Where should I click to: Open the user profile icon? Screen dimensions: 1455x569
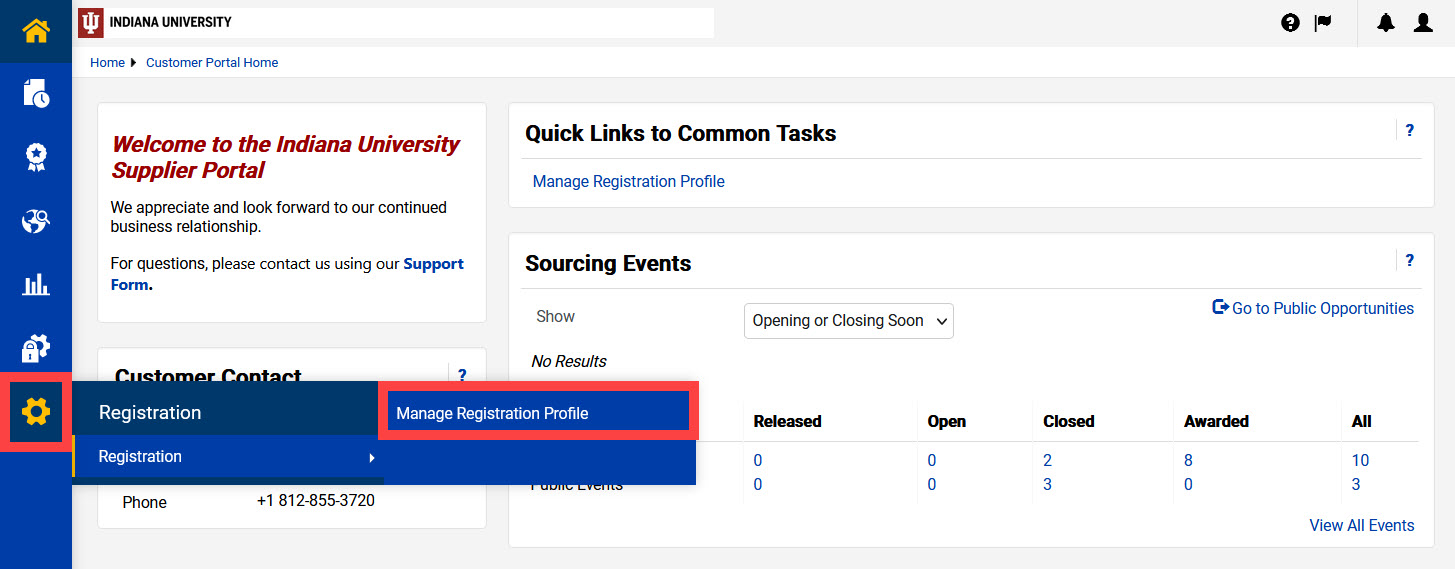pyautogui.click(x=1423, y=23)
